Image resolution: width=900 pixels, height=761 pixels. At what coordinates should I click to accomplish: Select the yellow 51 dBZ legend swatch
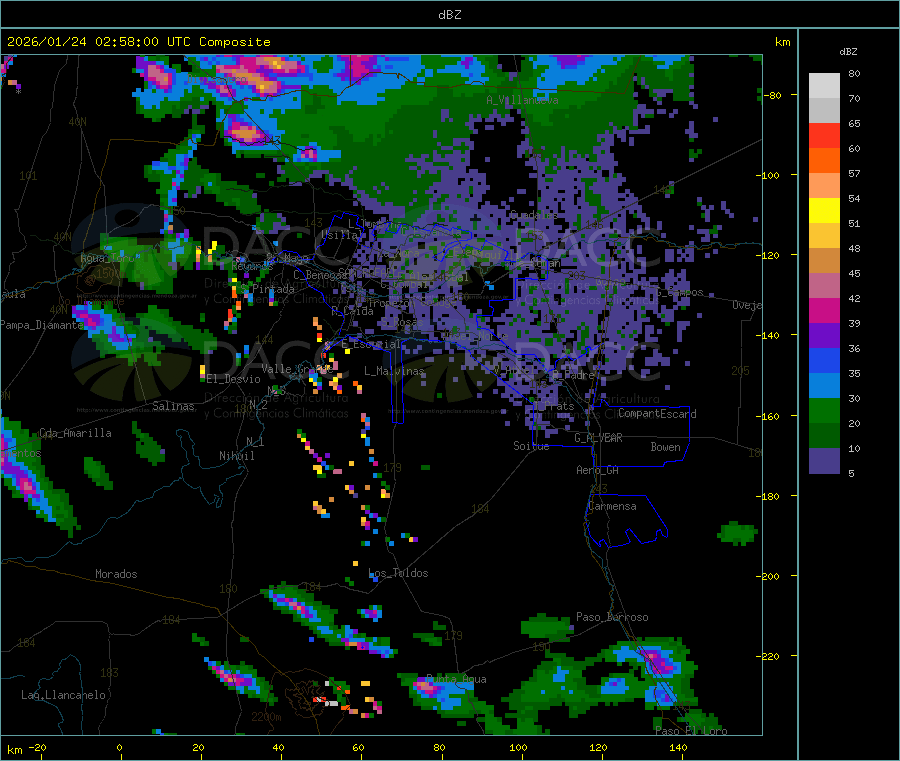coord(824,211)
